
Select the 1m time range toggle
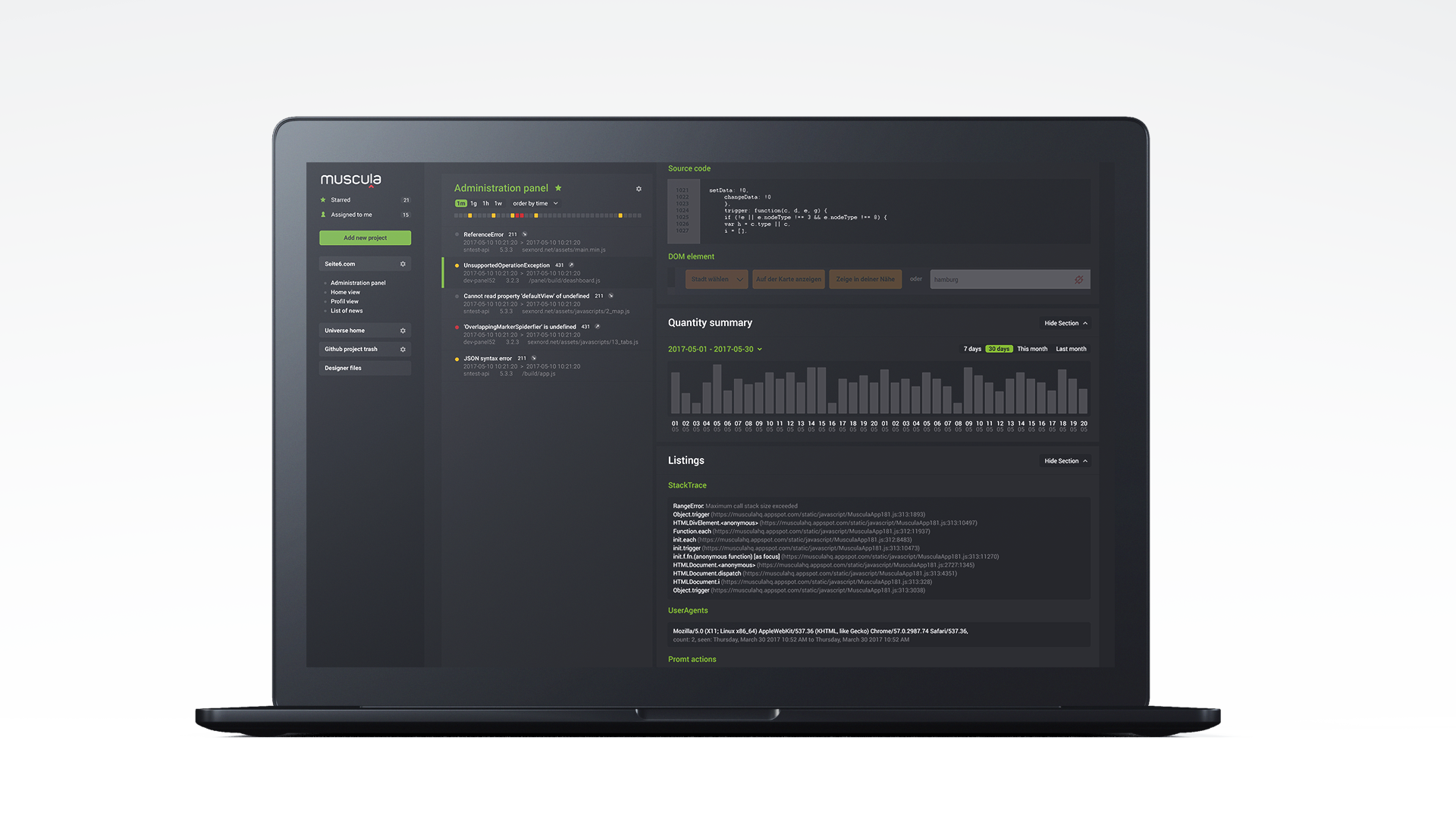(461, 203)
